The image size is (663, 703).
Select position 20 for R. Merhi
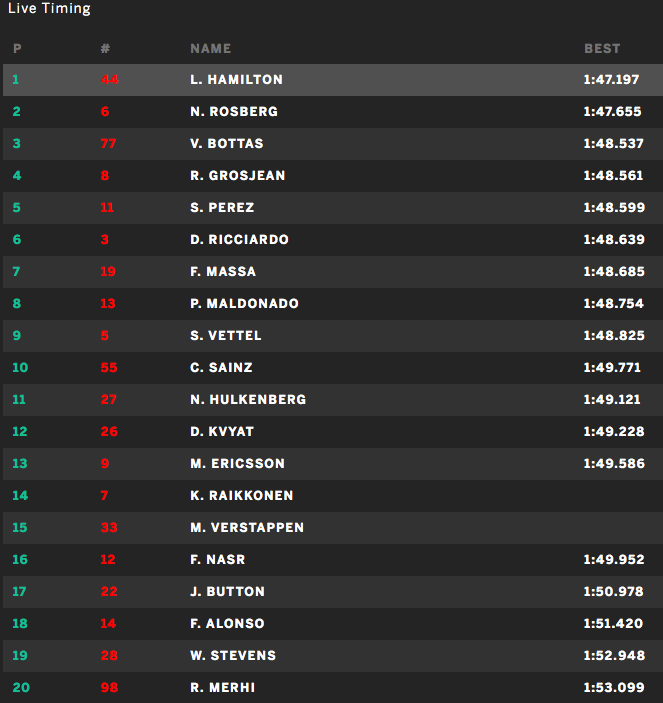point(20,688)
